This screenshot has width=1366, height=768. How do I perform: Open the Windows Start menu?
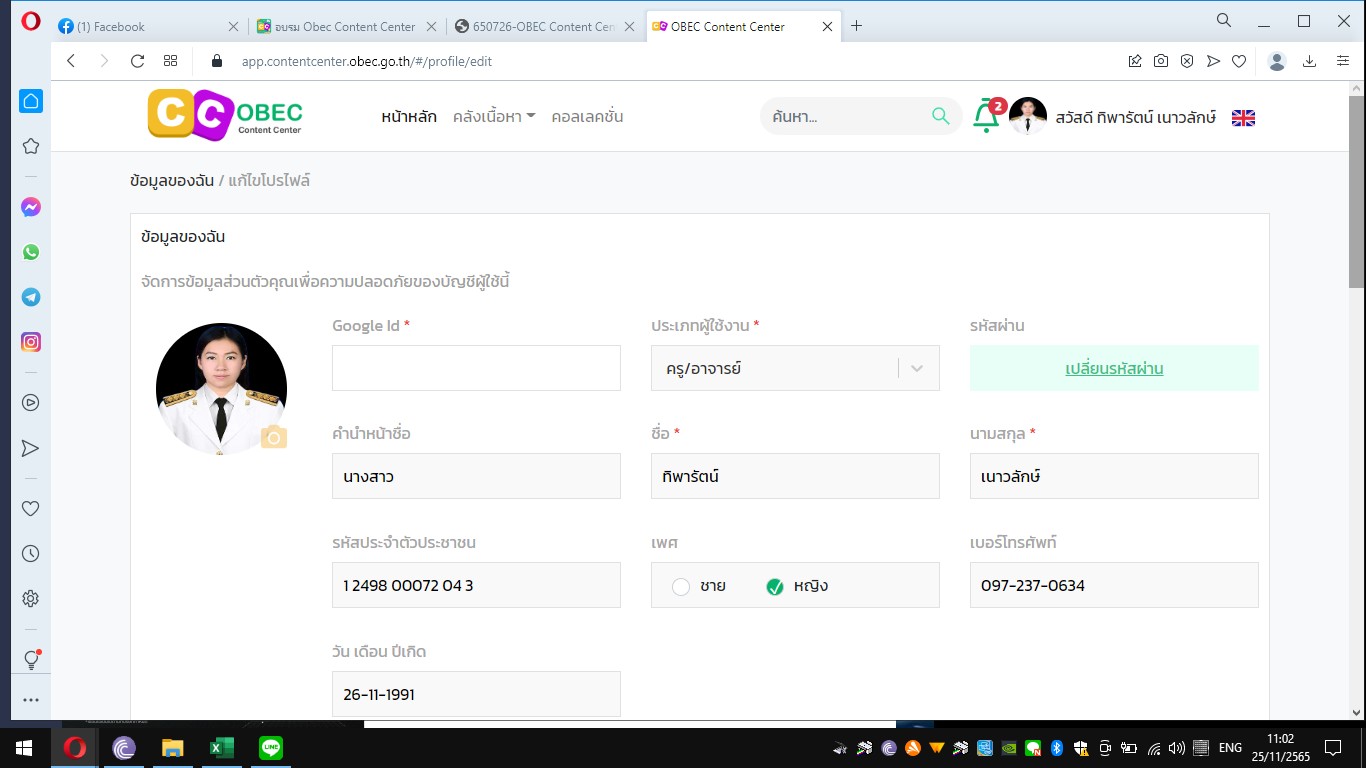point(24,747)
